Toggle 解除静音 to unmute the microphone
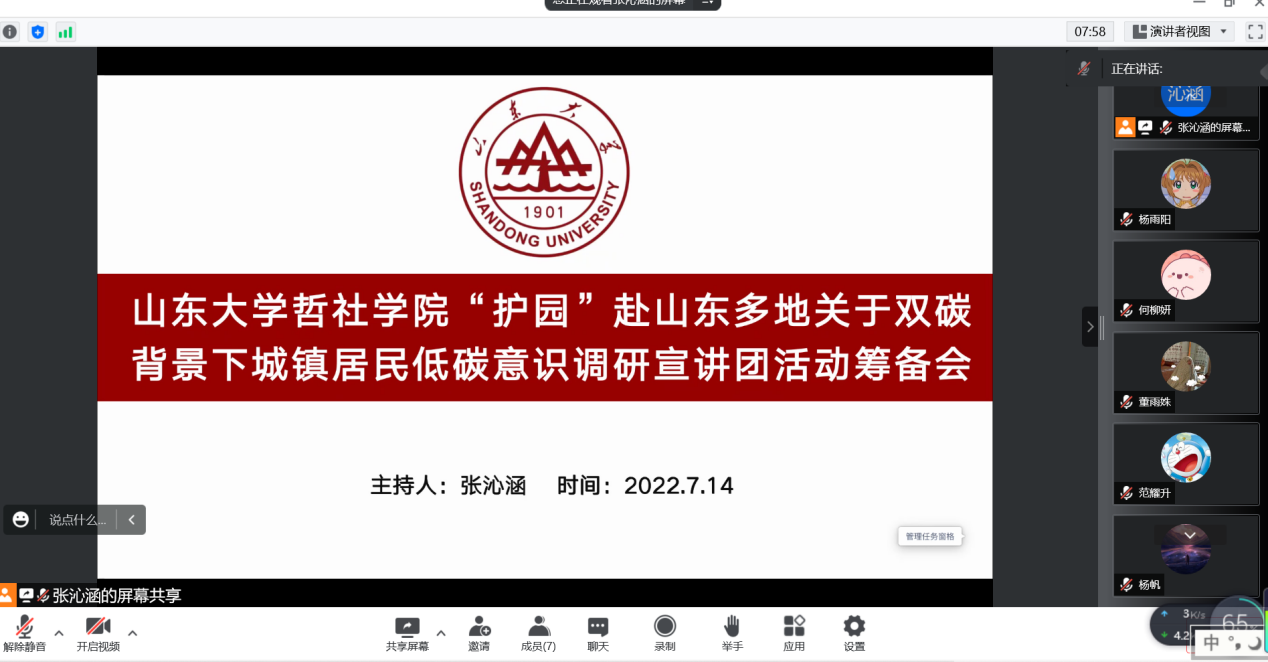Viewport: 1268px width, 662px height. [24, 633]
